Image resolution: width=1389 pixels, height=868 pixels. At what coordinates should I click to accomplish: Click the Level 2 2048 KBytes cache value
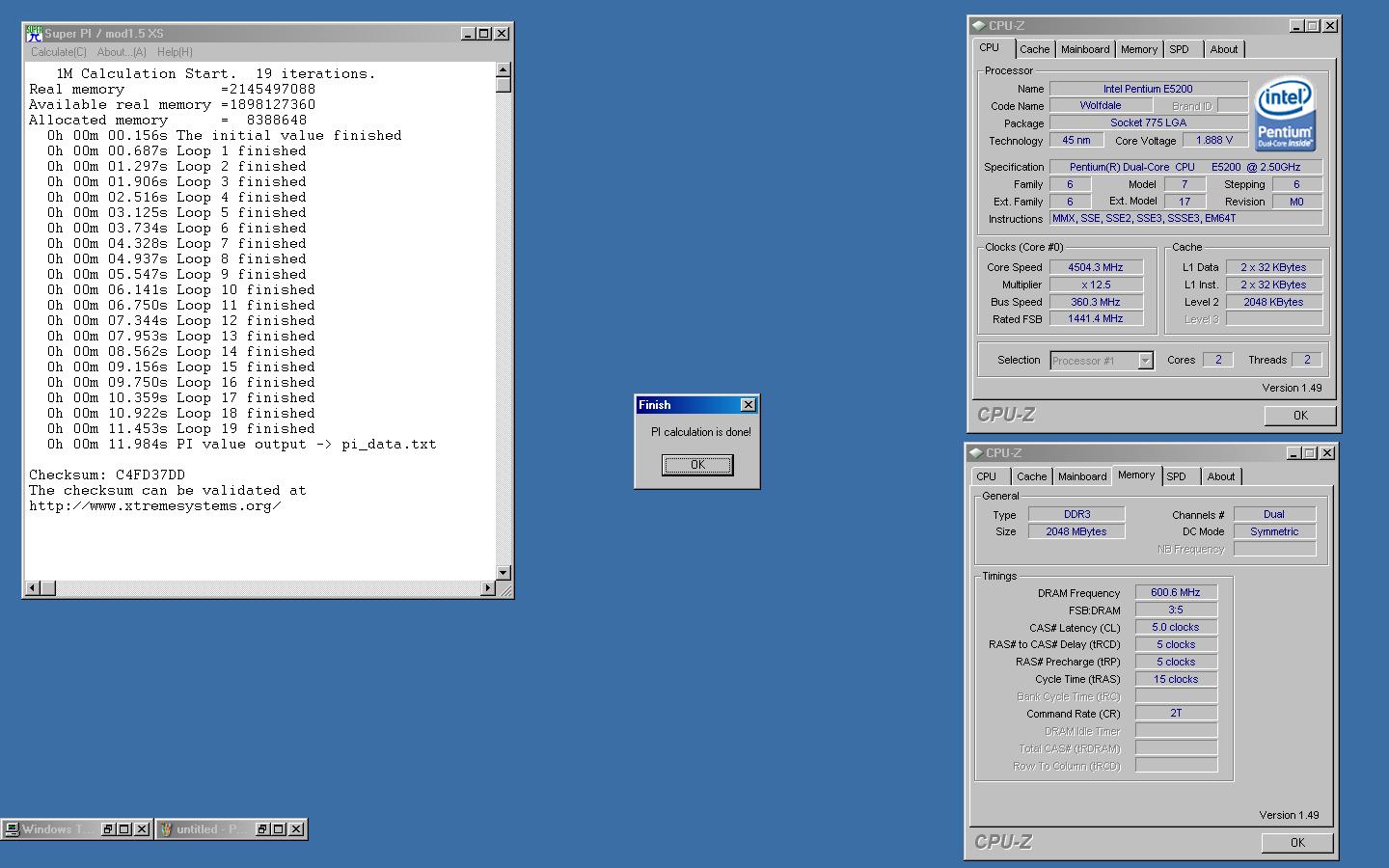pyautogui.click(x=1273, y=302)
